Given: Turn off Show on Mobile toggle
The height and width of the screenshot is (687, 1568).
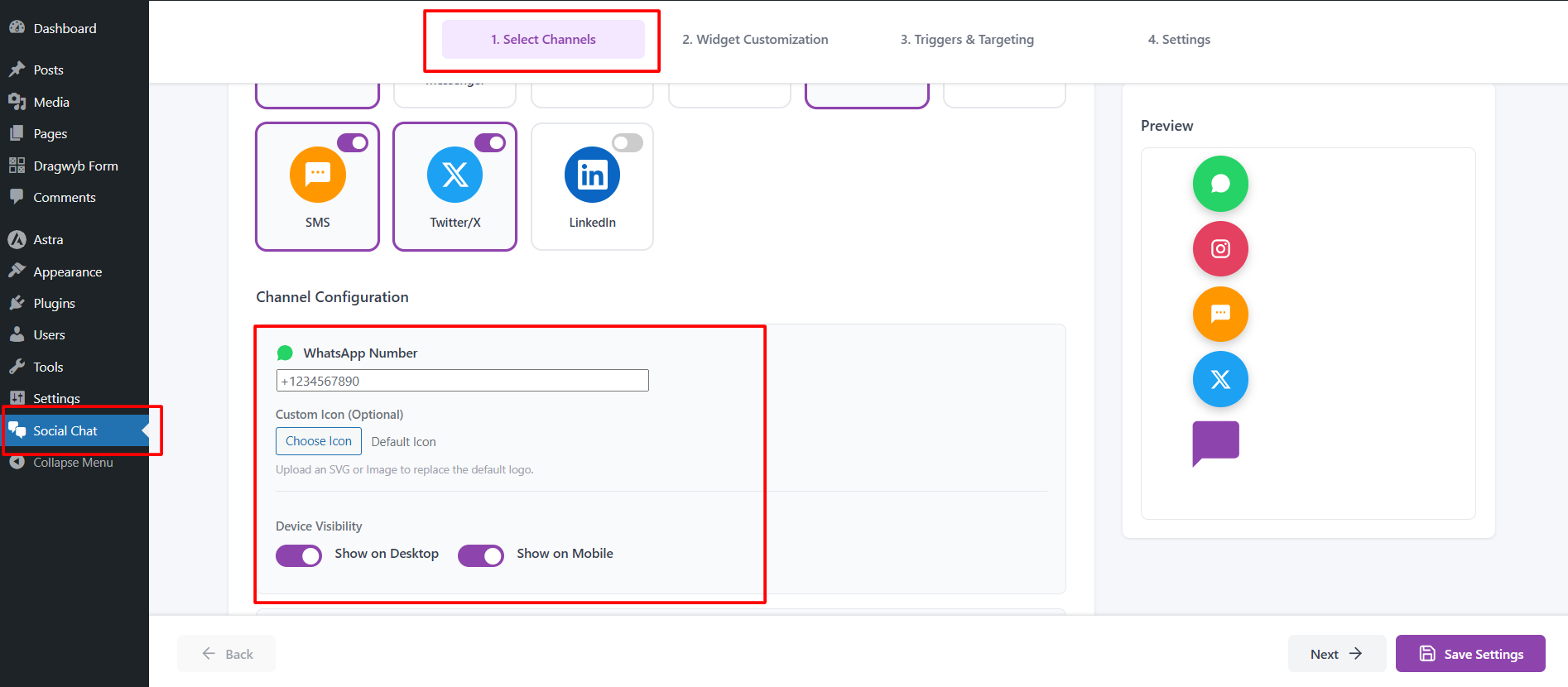Looking at the screenshot, I should tap(481, 555).
